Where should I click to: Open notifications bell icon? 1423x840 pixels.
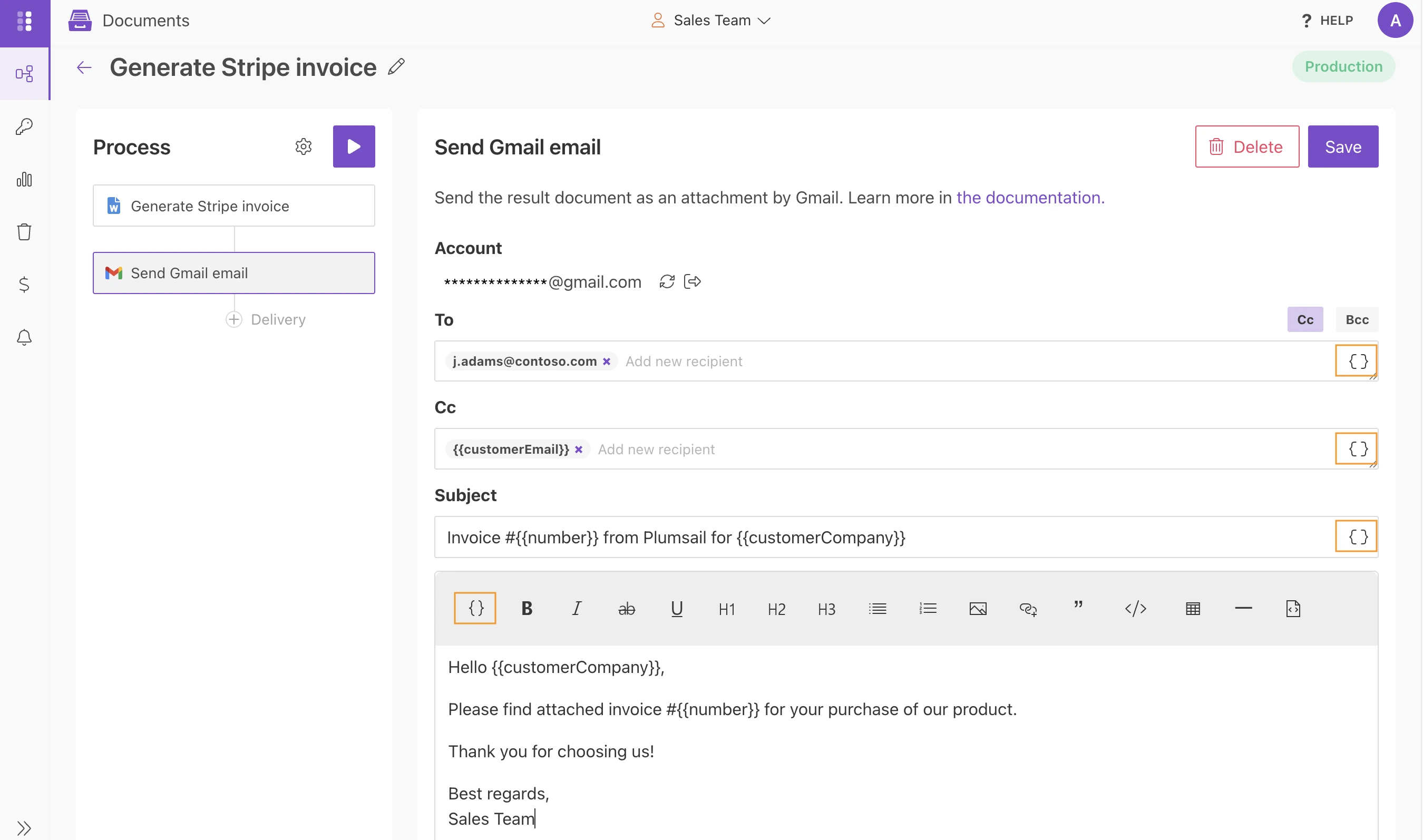pos(24,337)
